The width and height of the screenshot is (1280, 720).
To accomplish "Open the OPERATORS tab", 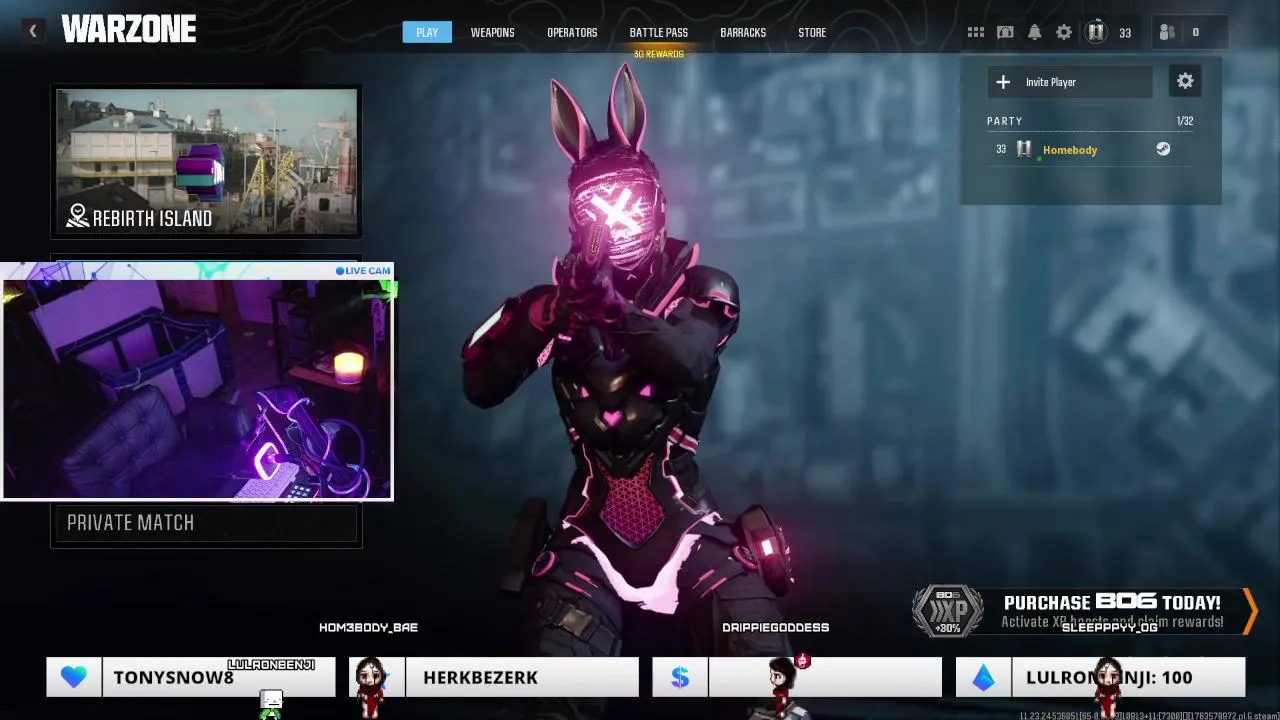I will click(572, 33).
